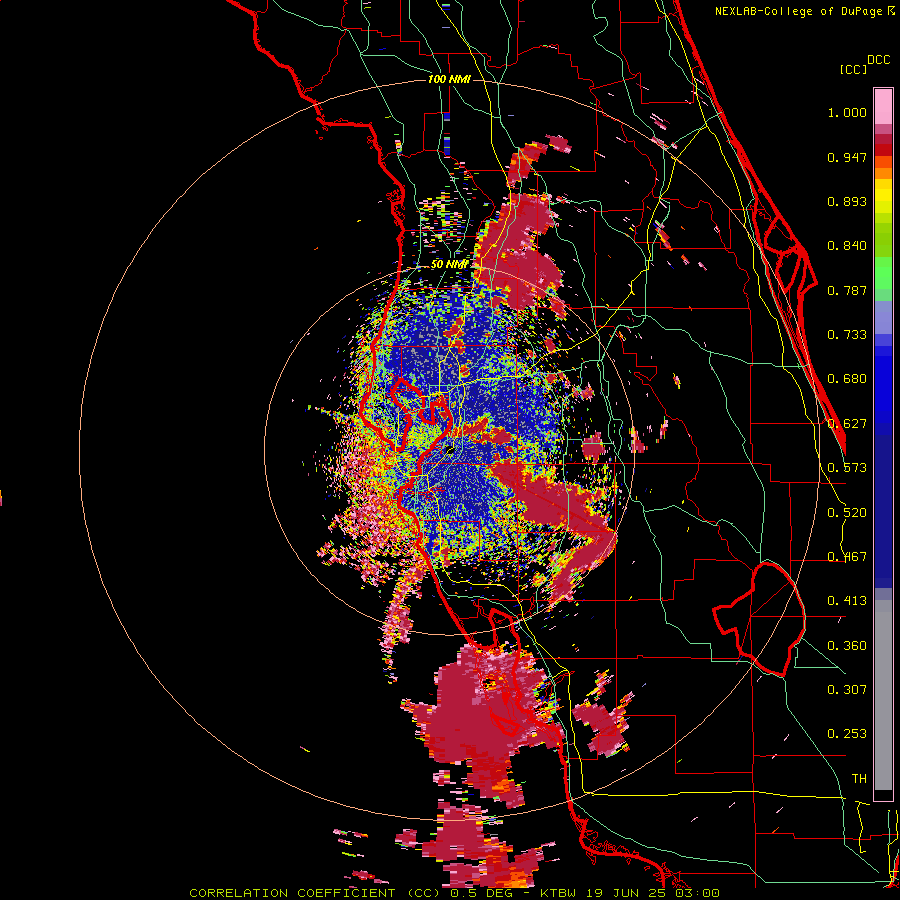Select the 0.733 scale value

click(847, 335)
